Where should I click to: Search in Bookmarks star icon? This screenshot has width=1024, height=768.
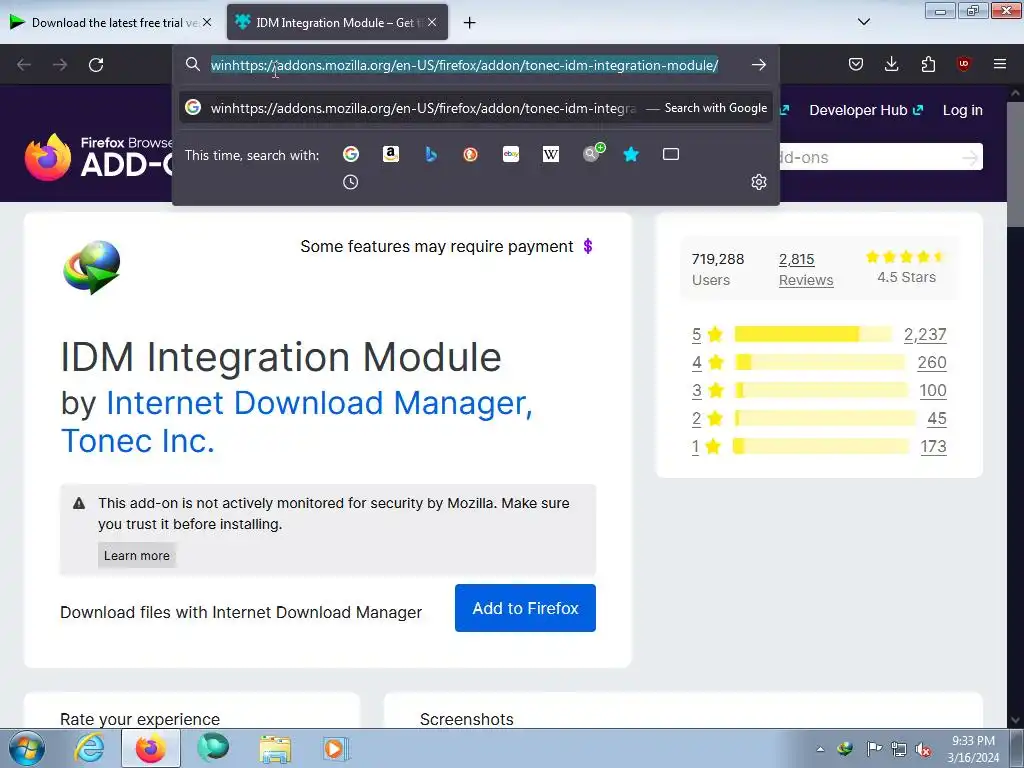(x=631, y=154)
